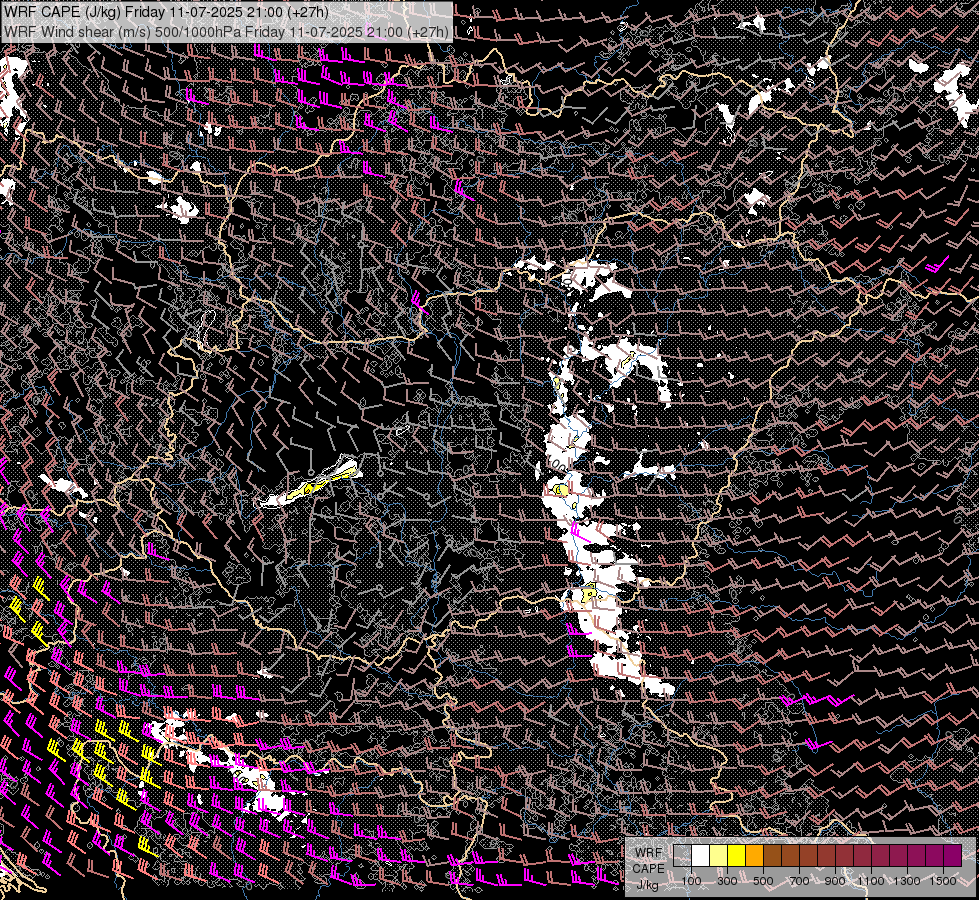This screenshot has height=900, width=979.
Task: Click the legend label 300
Action: coord(727,881)
